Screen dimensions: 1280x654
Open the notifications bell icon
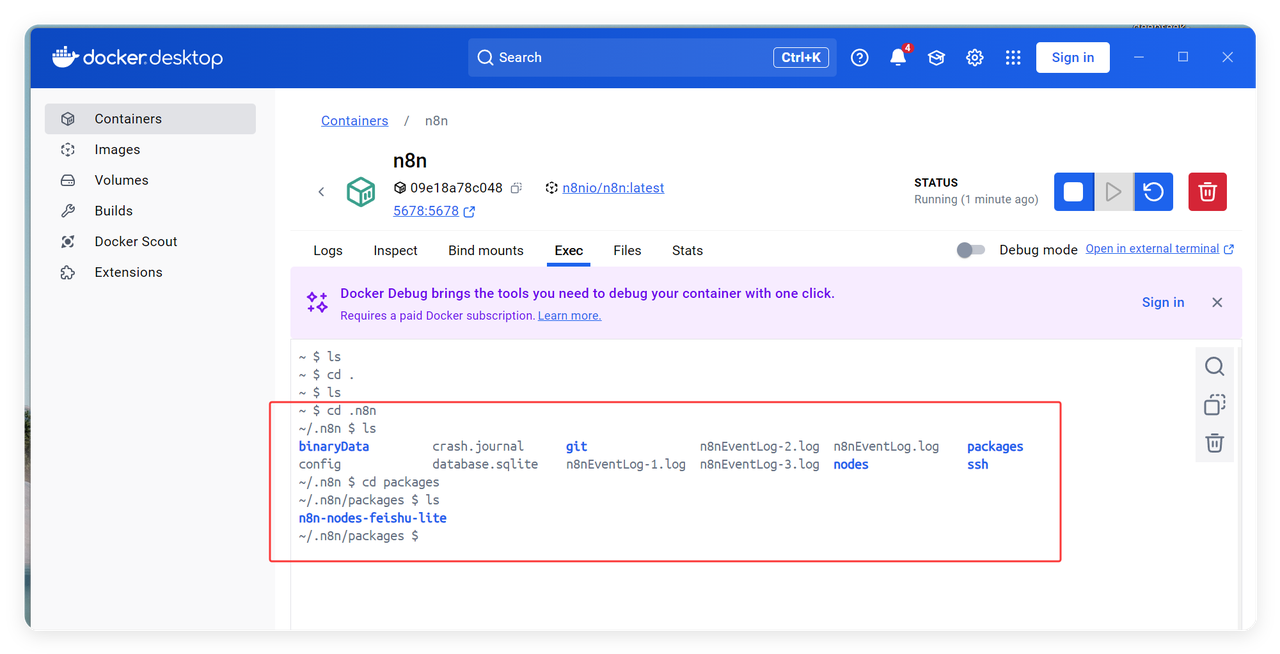898,57
